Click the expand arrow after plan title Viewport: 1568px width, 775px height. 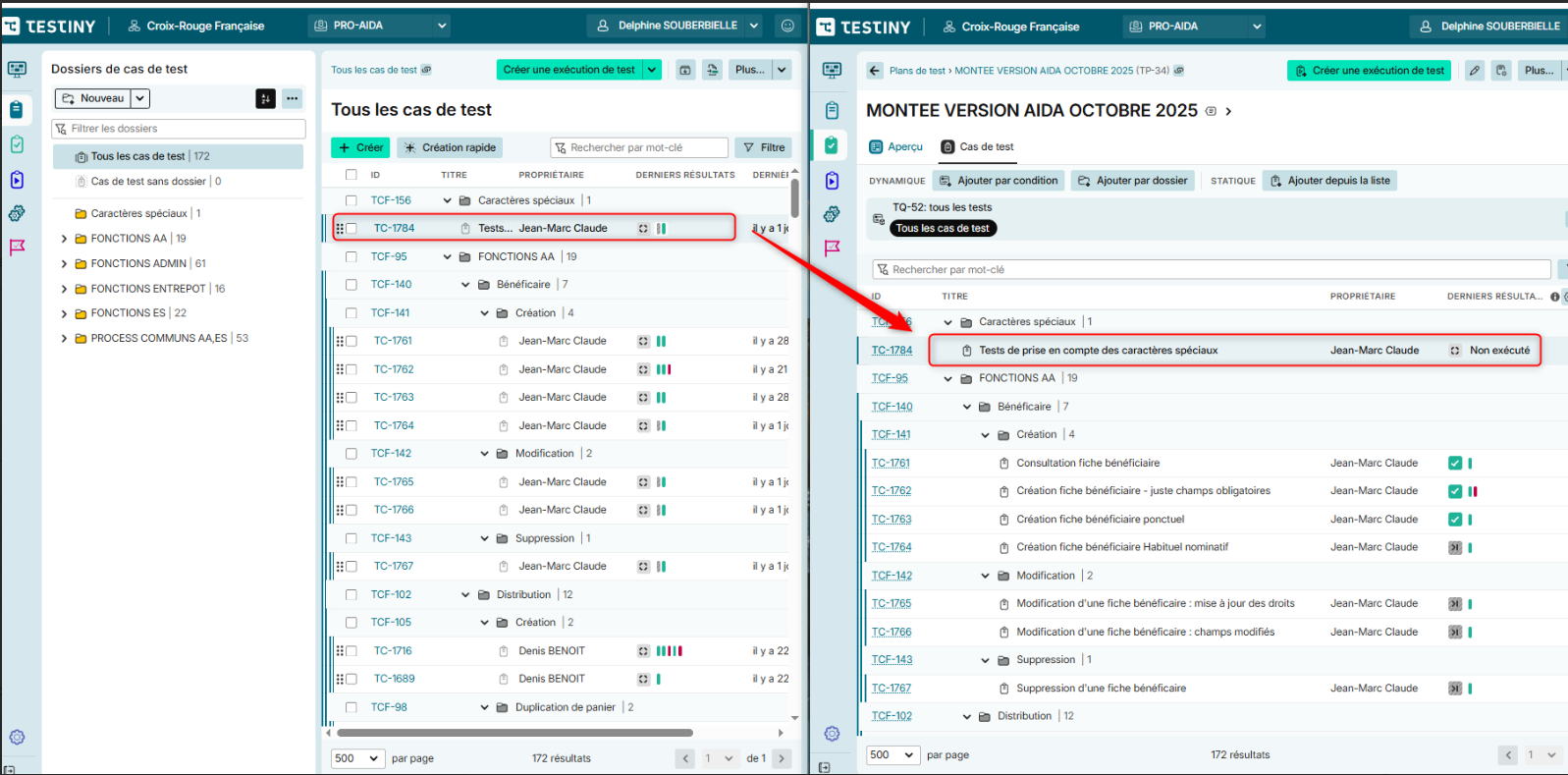1228,112
